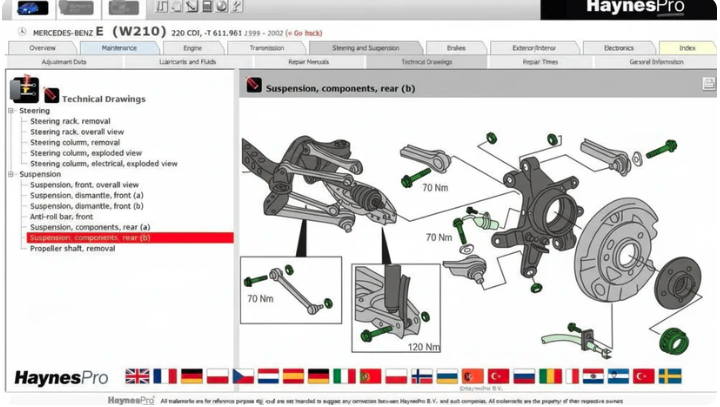Click the red drawing icon beside the Suspension title
This screenshot has width=720, height=407.
coord(254,85)
